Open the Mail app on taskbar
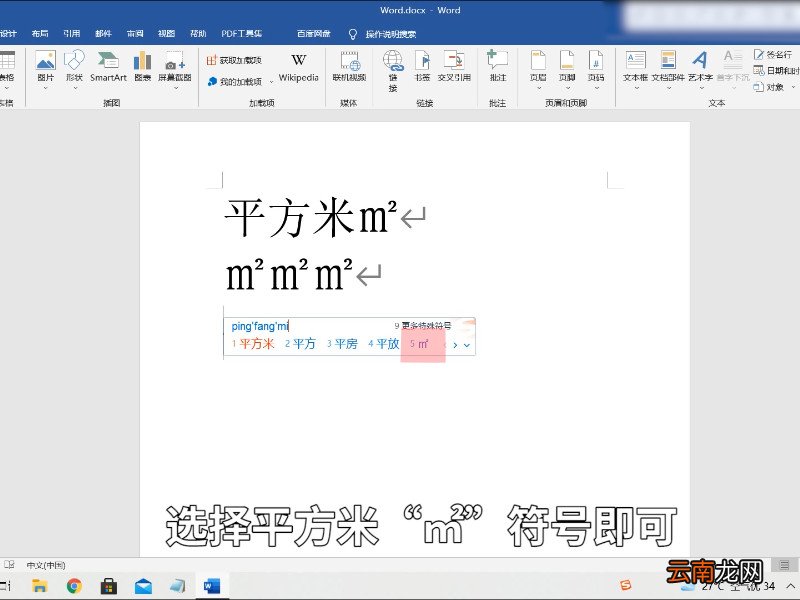This screenshot has height=600, width=800. pyautogui.click(x=143, y=585)
